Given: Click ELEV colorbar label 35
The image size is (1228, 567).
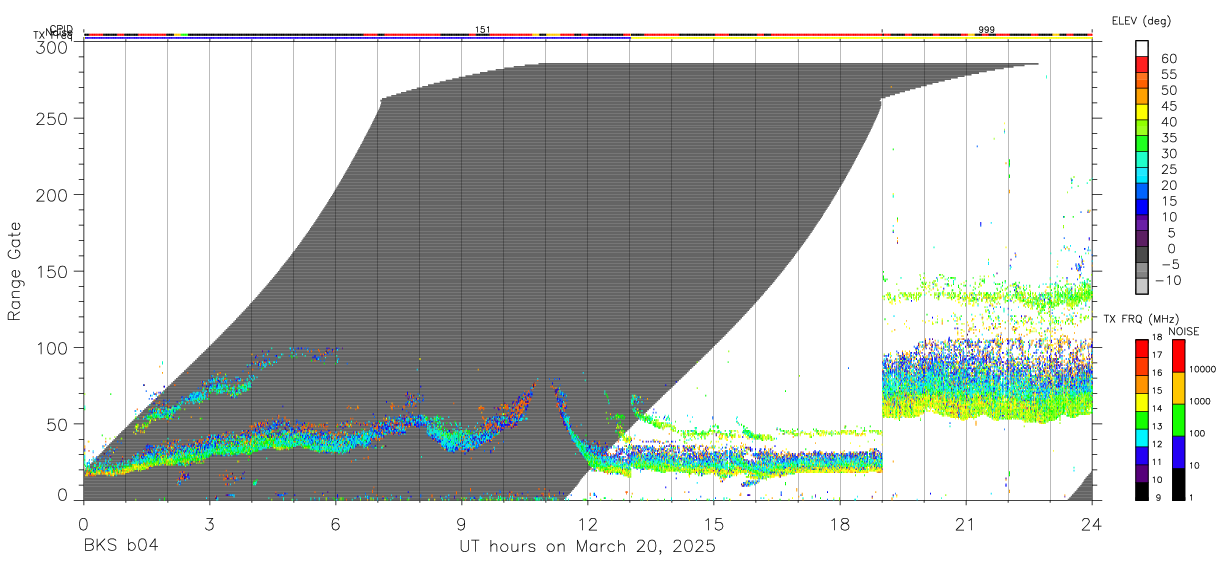Looking at the screenshot, I should [x=1167, y=138].
